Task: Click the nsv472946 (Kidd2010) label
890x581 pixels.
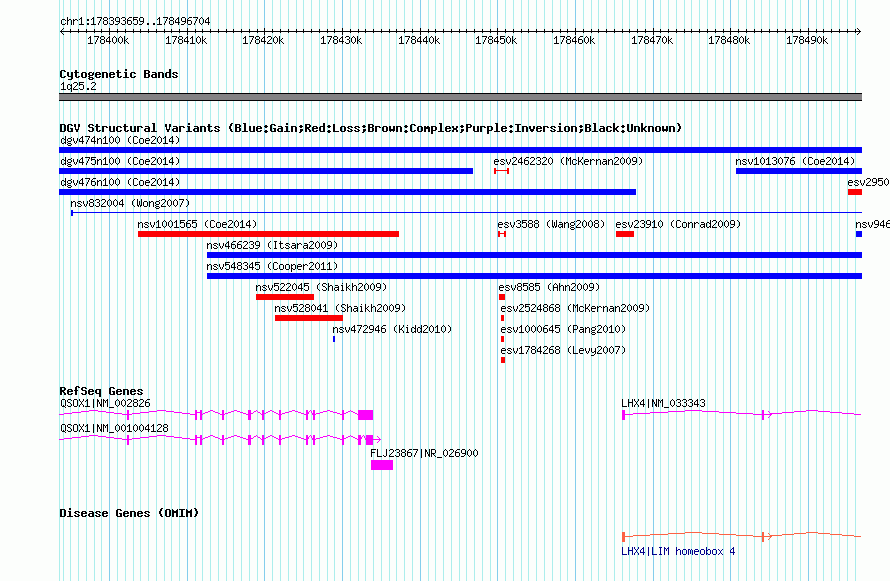Action: point(392,329)
